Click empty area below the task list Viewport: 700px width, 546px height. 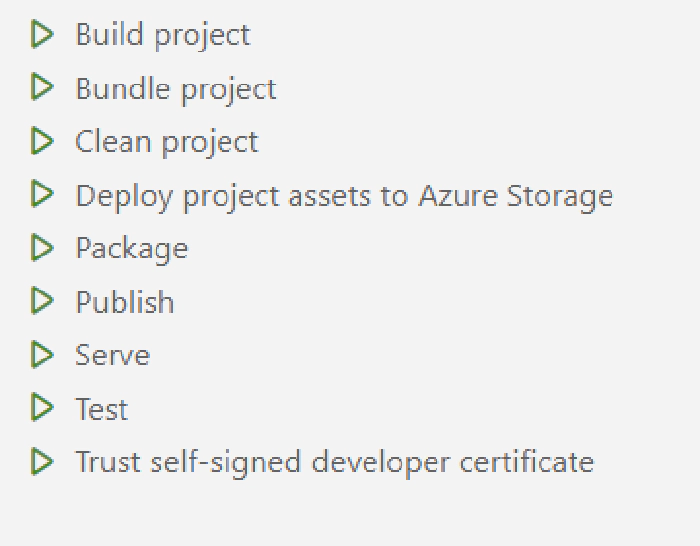[350, 515]
